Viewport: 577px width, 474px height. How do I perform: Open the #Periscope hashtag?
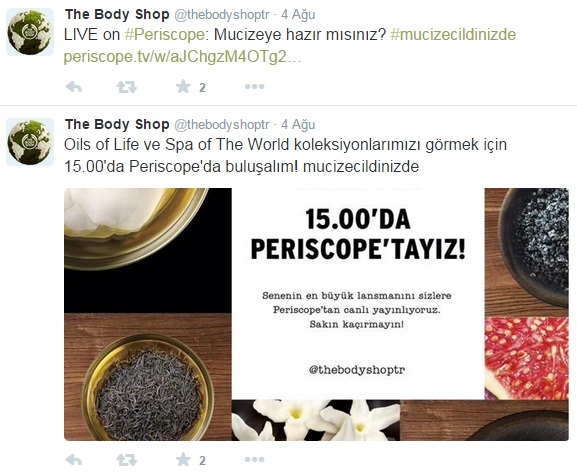pos(164,35)
